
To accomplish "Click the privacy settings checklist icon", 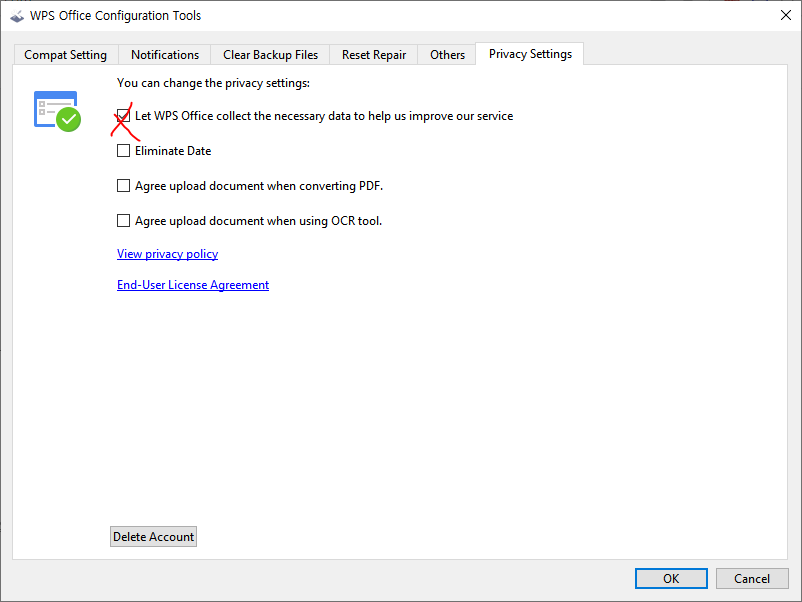I will coord(57,111).
